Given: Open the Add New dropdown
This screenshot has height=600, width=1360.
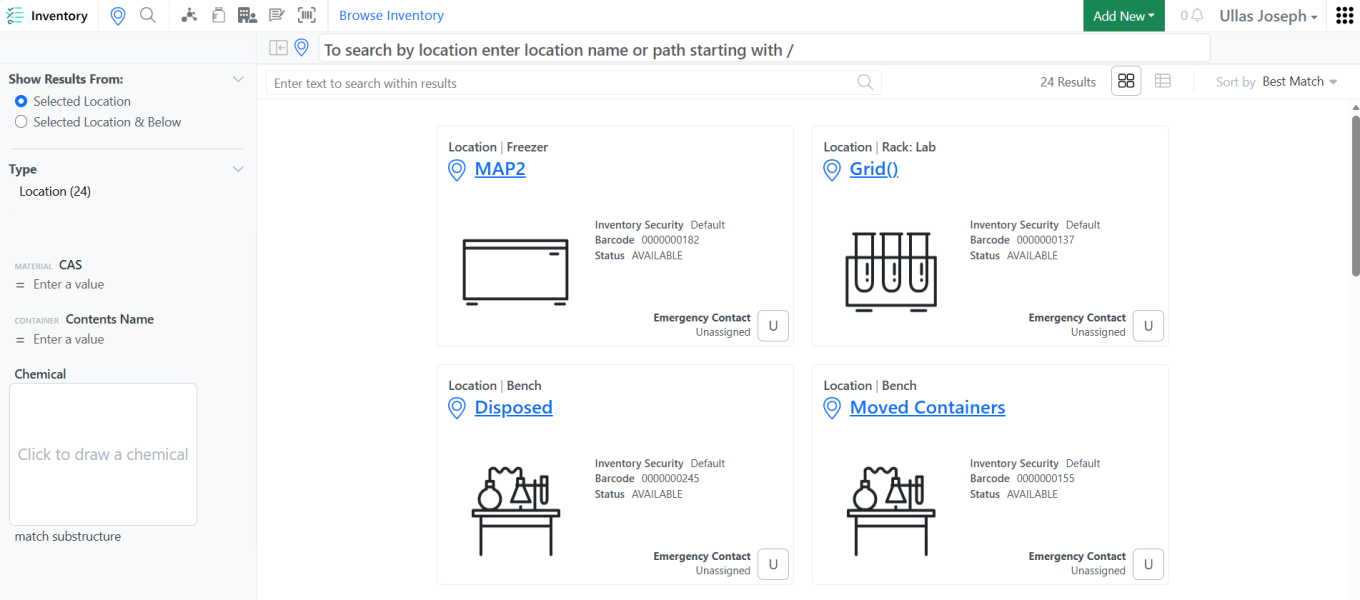Looking at the screenshot, I should [1123, 16].
